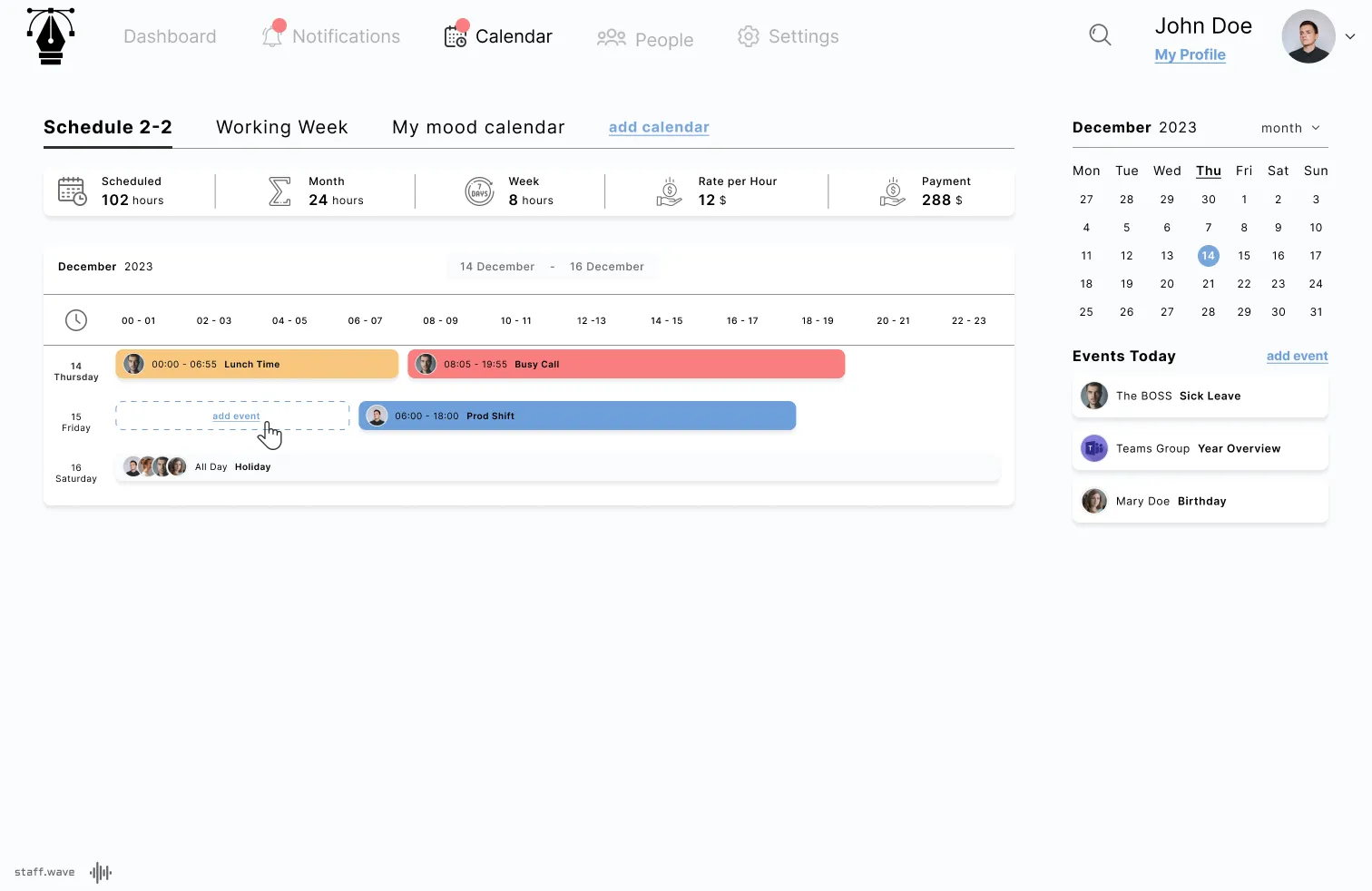This screenshot has height=891, width=1372.
Task: Open the Notifications bell icon
Action: 272,36
